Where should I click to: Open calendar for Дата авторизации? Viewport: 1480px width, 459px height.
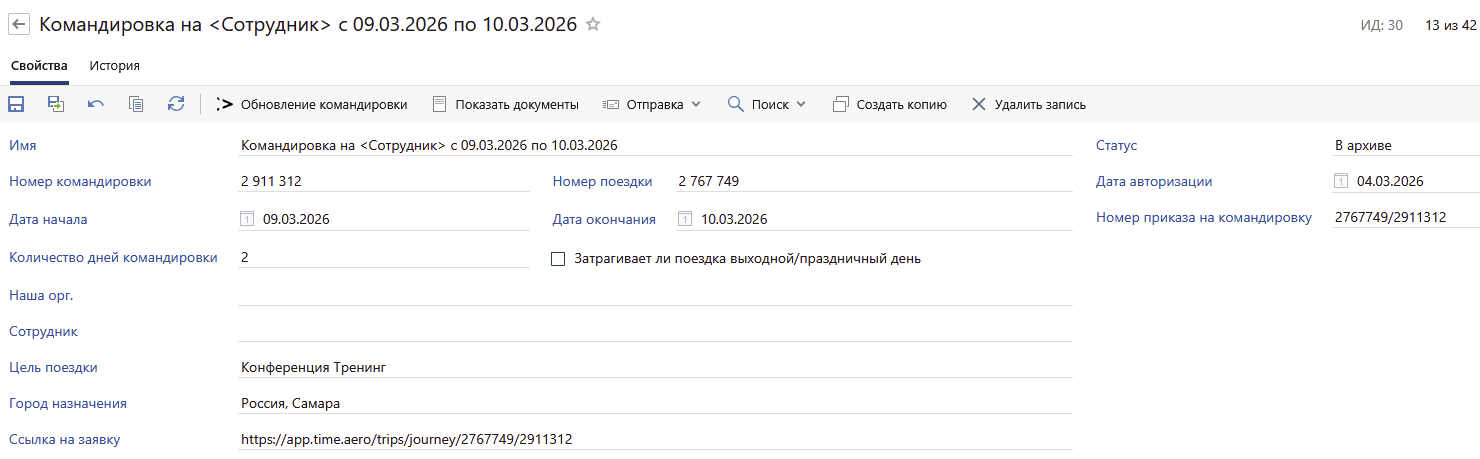click(1341, 181)
